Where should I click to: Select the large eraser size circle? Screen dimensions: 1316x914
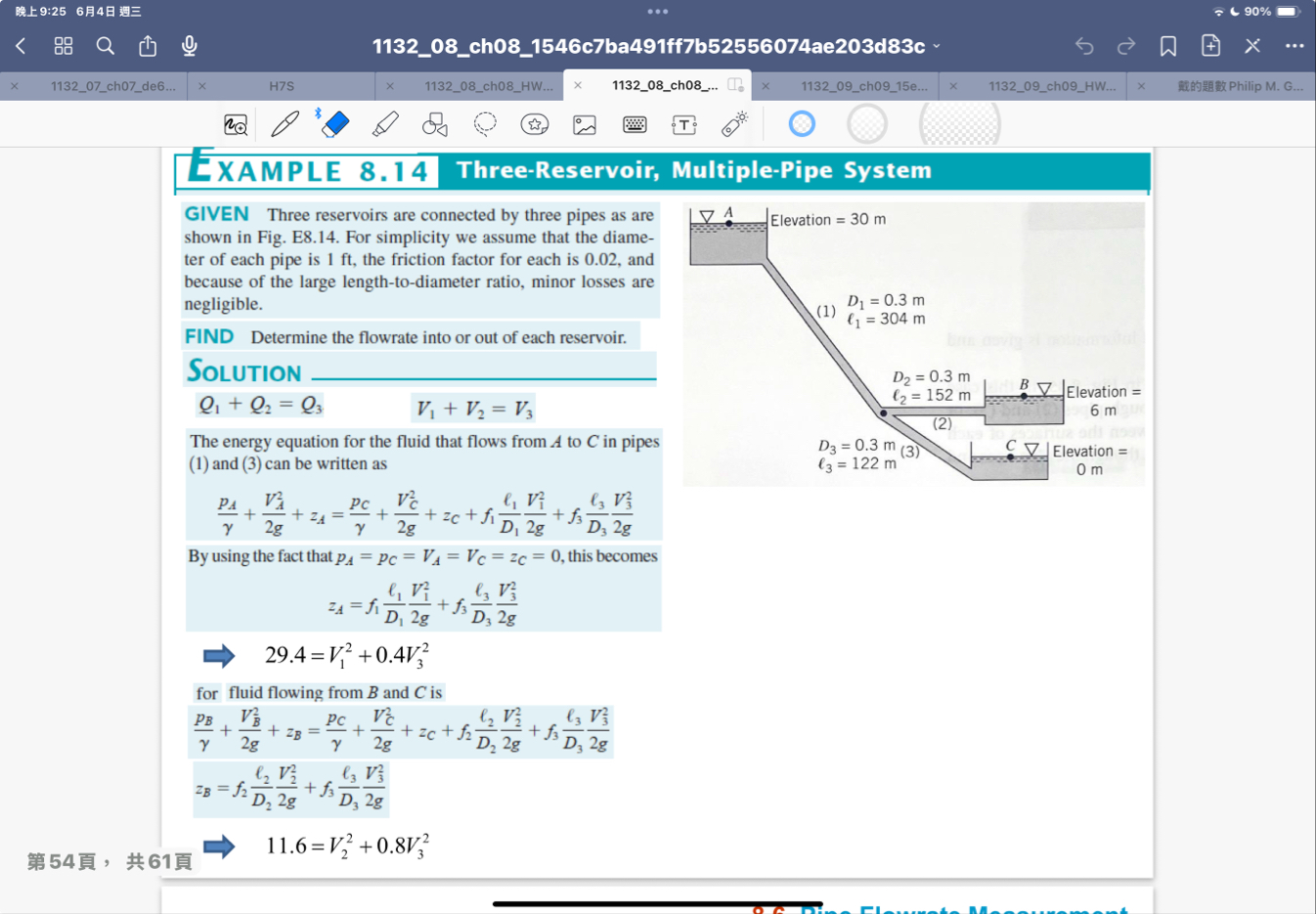pos(960,124)
